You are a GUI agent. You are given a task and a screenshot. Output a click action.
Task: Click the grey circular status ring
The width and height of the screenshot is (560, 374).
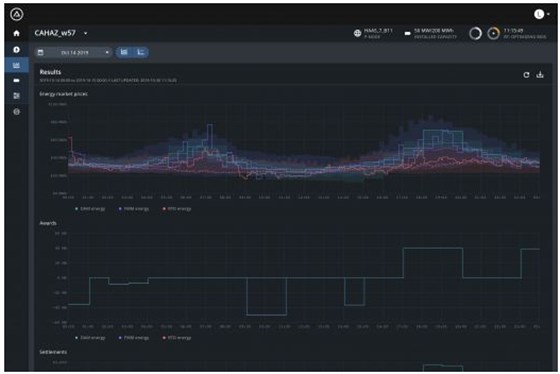click(x=475, y=33)
